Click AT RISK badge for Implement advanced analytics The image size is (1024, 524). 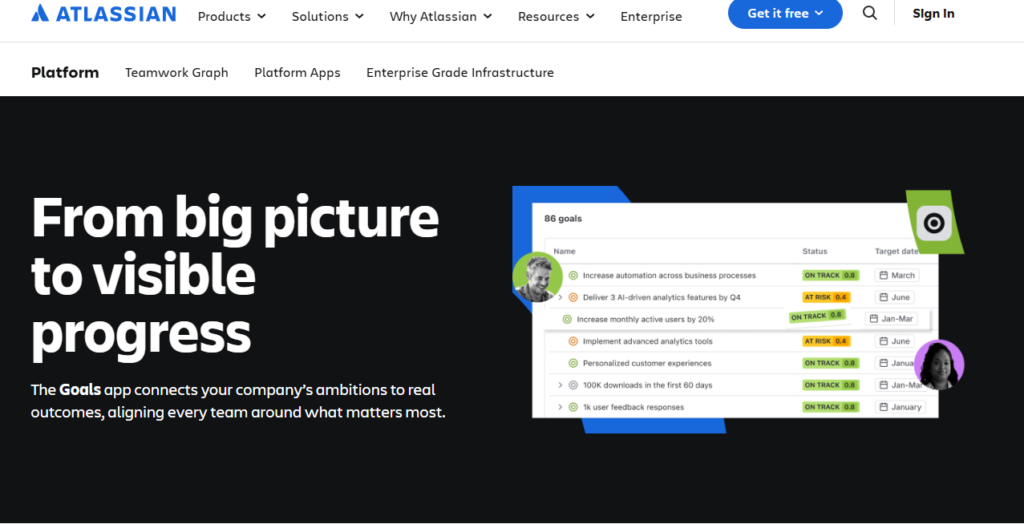click(826, 341)
